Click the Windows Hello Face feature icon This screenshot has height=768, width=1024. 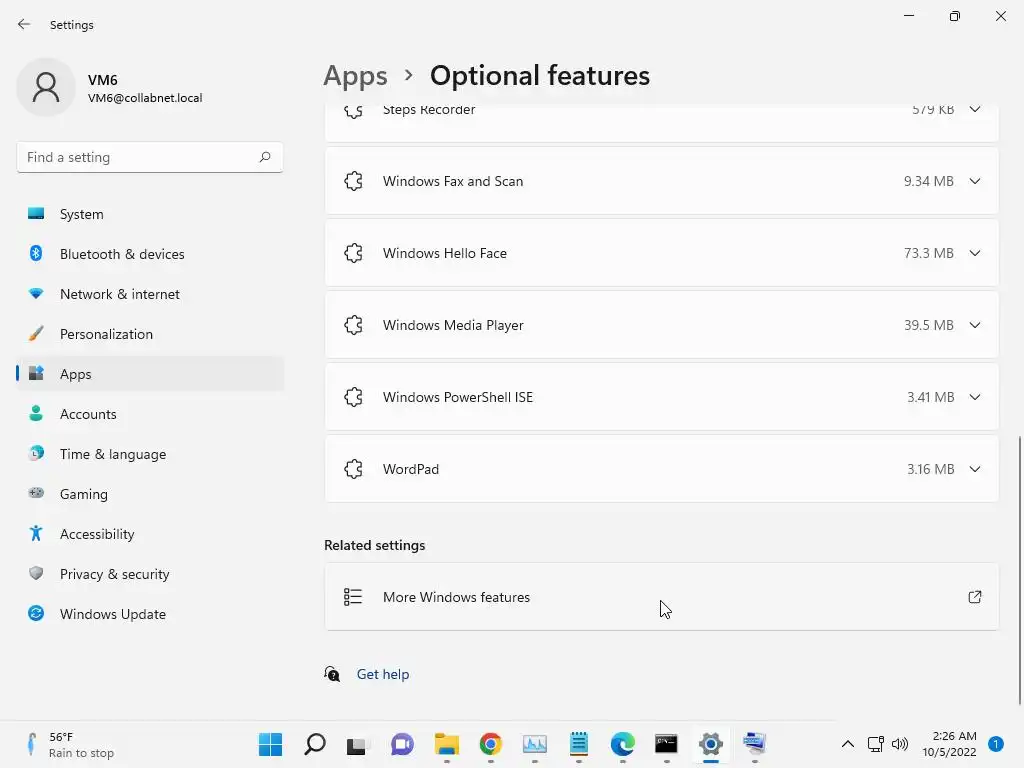(353, 253)
